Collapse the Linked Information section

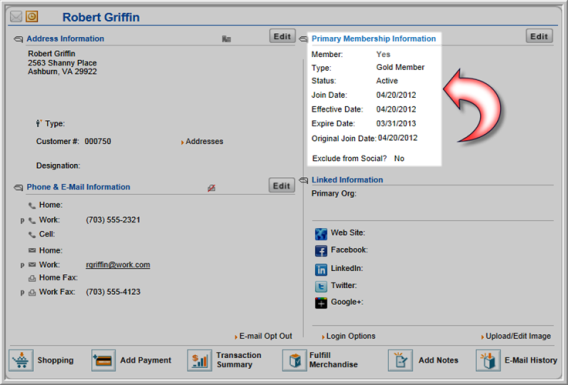click(304, 180)
